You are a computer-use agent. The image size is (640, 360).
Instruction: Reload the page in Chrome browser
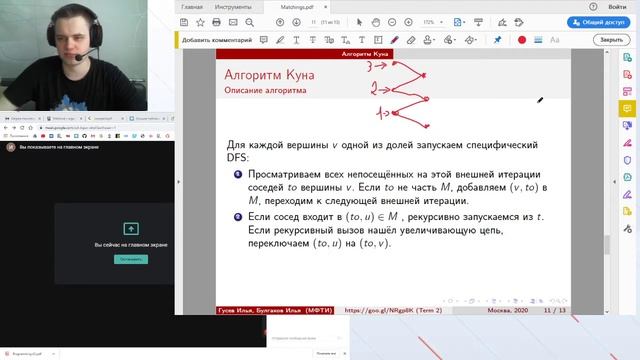click(22, 128)
